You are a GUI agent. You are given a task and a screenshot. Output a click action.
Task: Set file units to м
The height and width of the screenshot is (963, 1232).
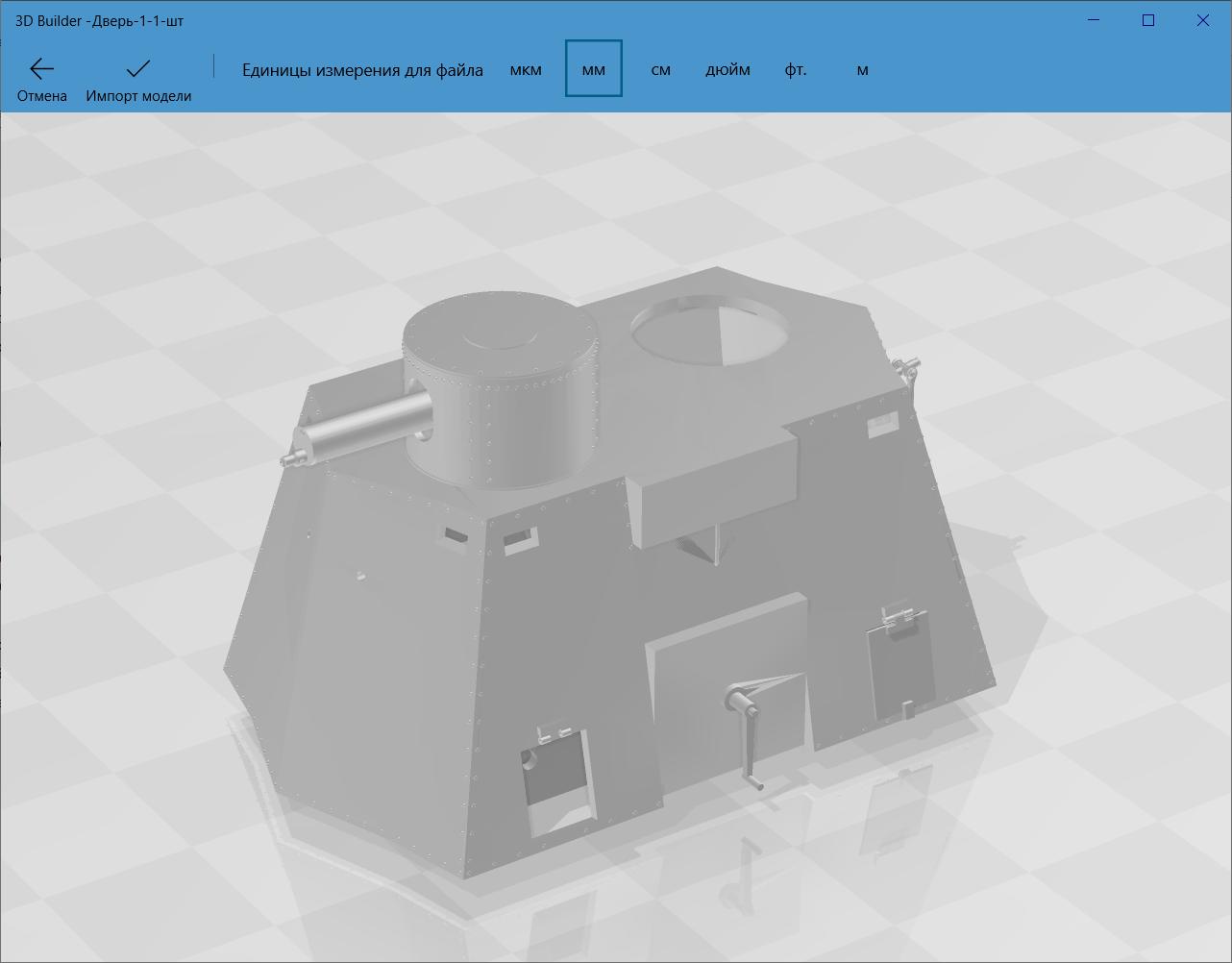[x=862, y=69]
